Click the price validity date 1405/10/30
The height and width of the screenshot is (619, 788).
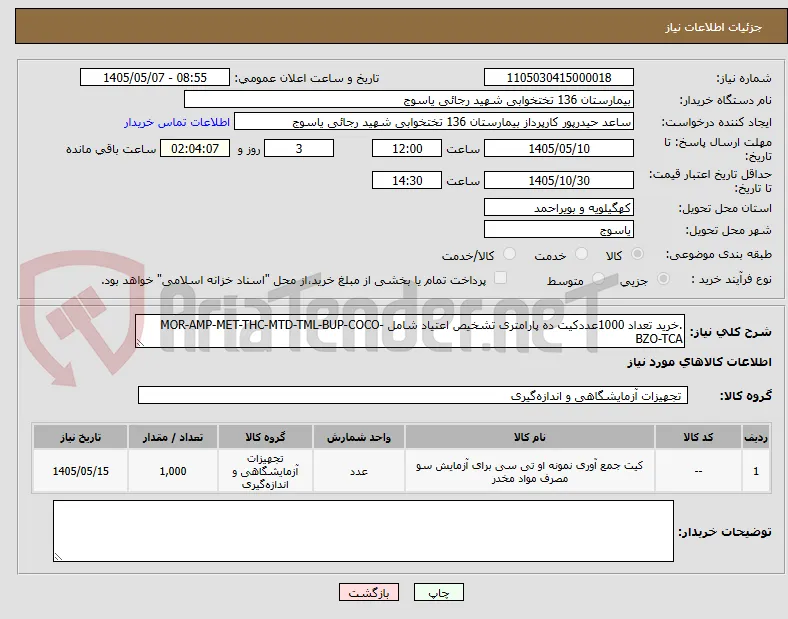pyautogui.click(x=558, y=180)
